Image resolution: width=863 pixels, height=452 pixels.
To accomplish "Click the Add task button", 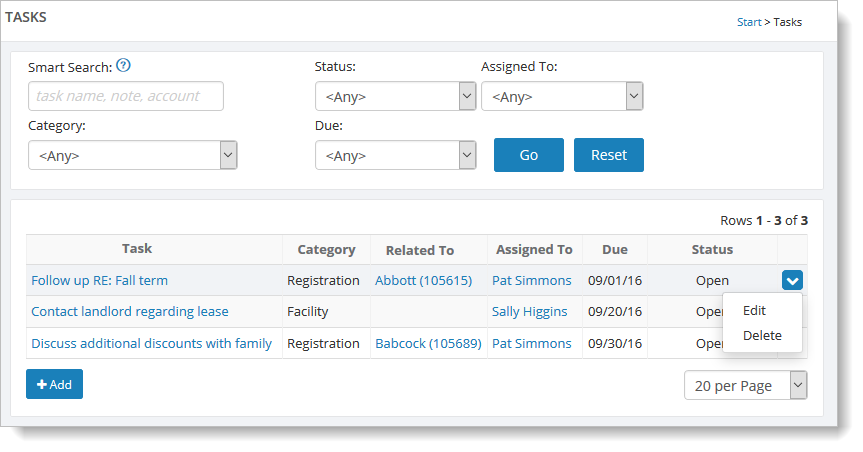I will coord(54,384).
